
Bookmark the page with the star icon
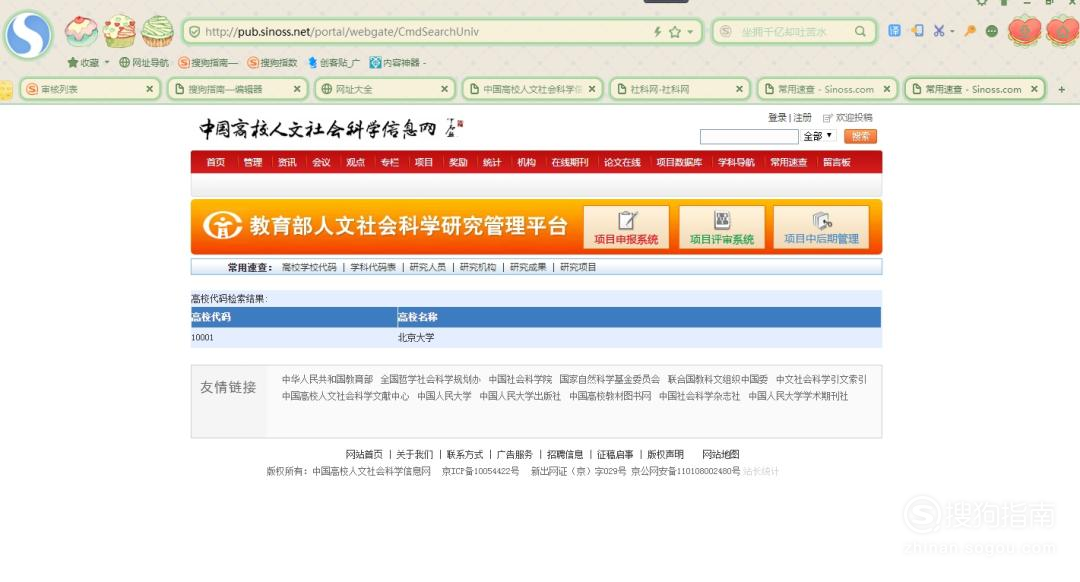pos(675,32)
